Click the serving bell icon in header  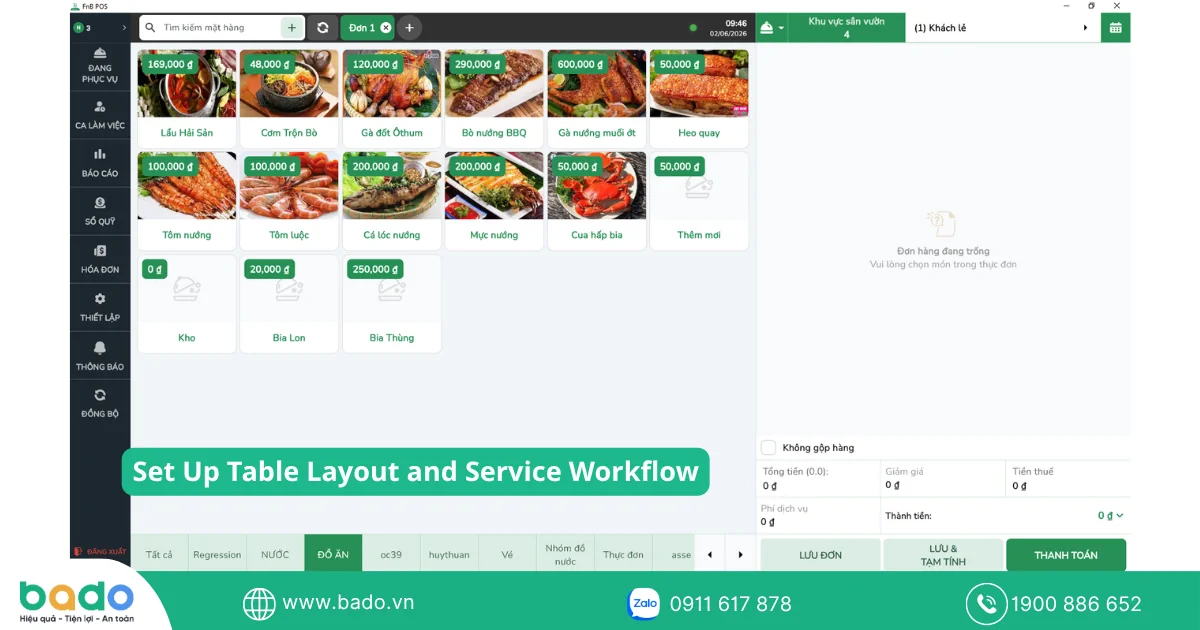point(766,28)
